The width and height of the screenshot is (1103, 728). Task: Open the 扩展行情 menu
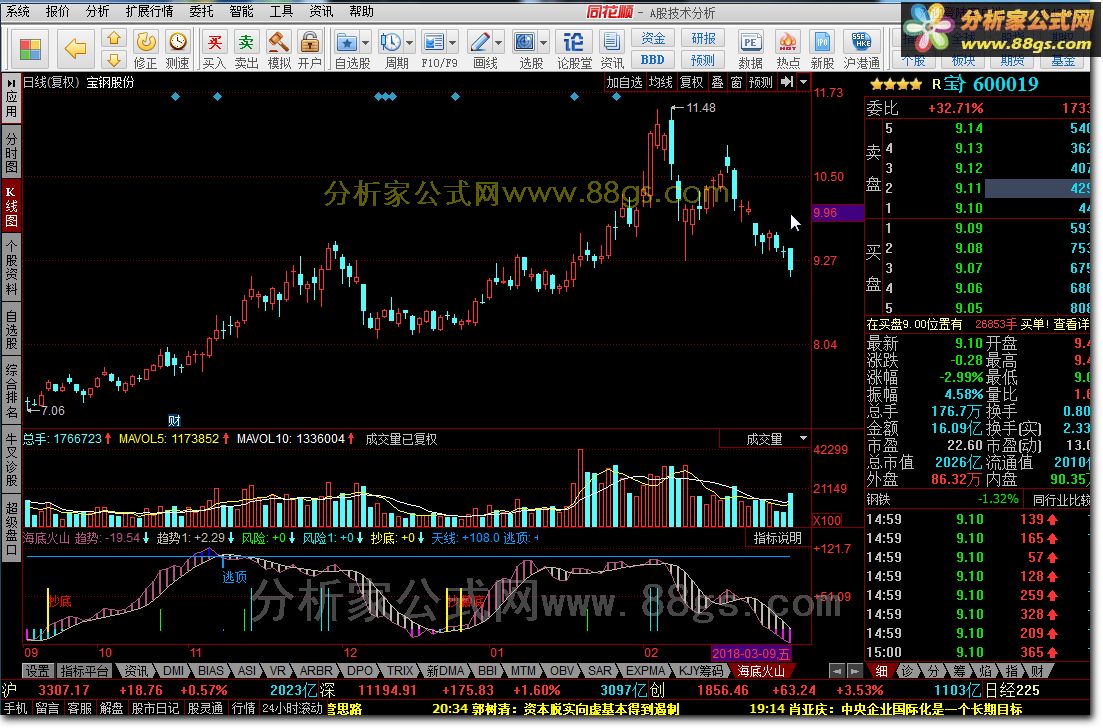pos(149,11)
